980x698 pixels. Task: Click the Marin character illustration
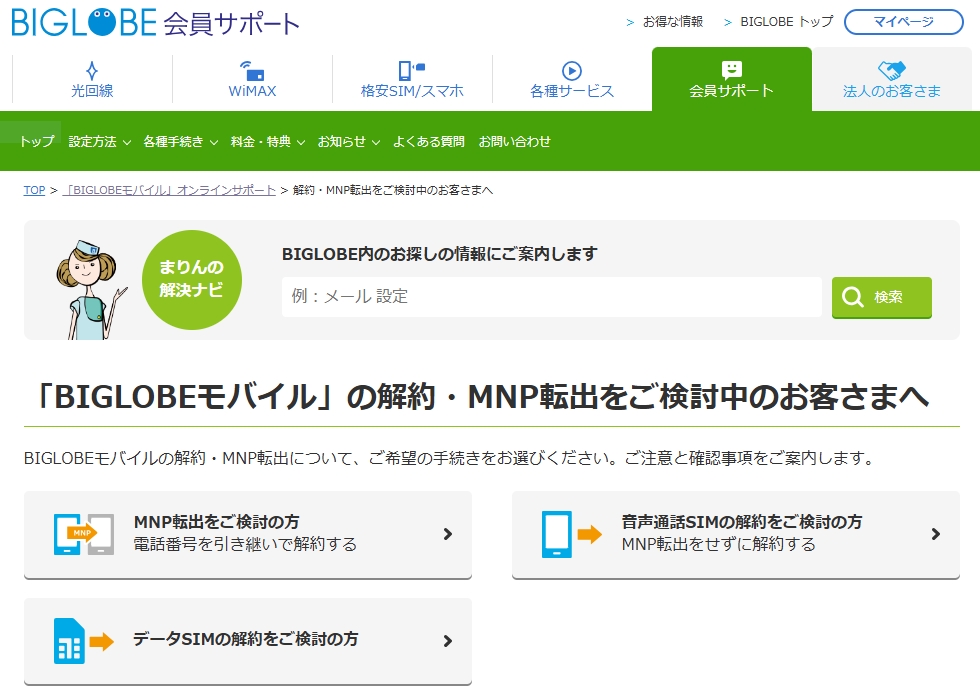click(91, 290)
